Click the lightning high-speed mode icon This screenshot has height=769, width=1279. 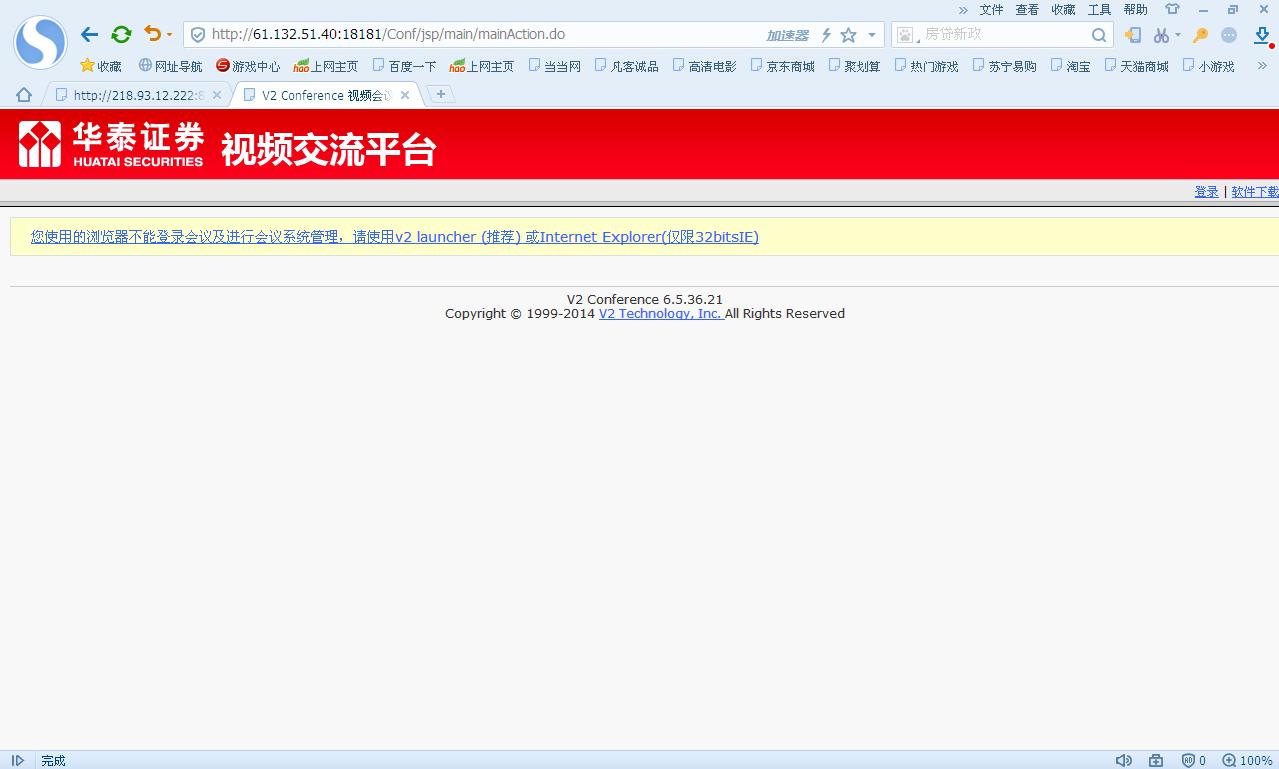coord(826,35)
